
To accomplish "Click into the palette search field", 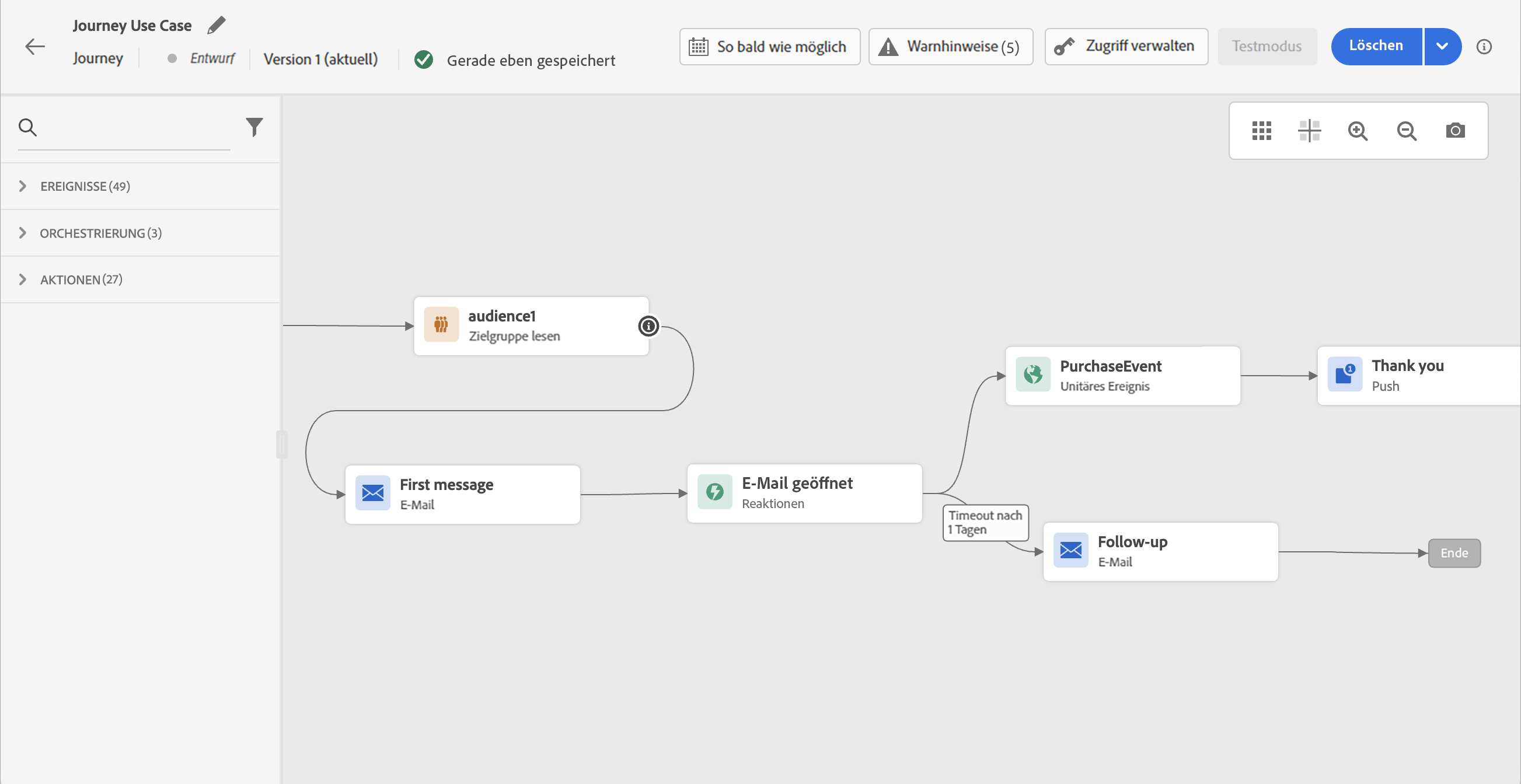I will pos(136,128).
